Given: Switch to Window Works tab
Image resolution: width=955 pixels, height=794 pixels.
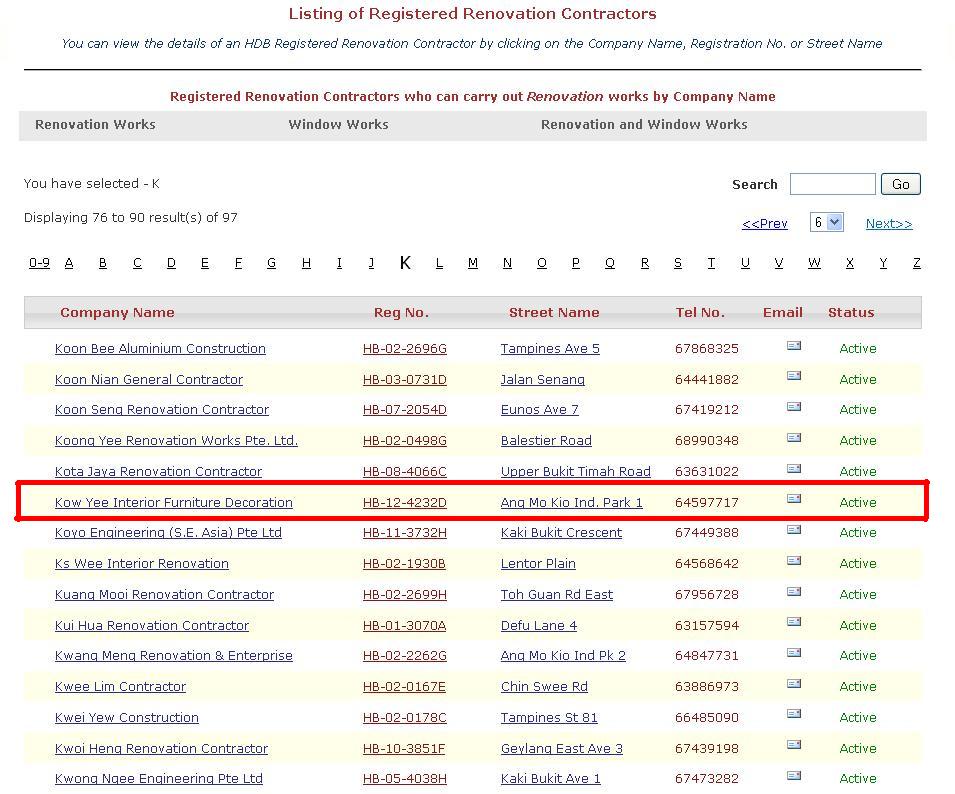Looking at the screenshot, I should click(x=338, y=125).
